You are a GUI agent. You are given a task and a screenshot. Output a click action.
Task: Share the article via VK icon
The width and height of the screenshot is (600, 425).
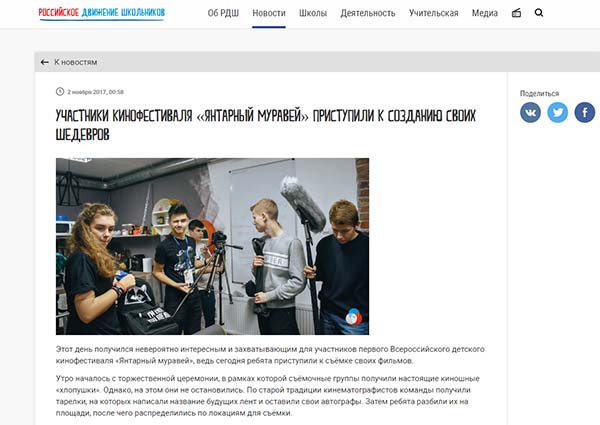[x=530, y=112]
